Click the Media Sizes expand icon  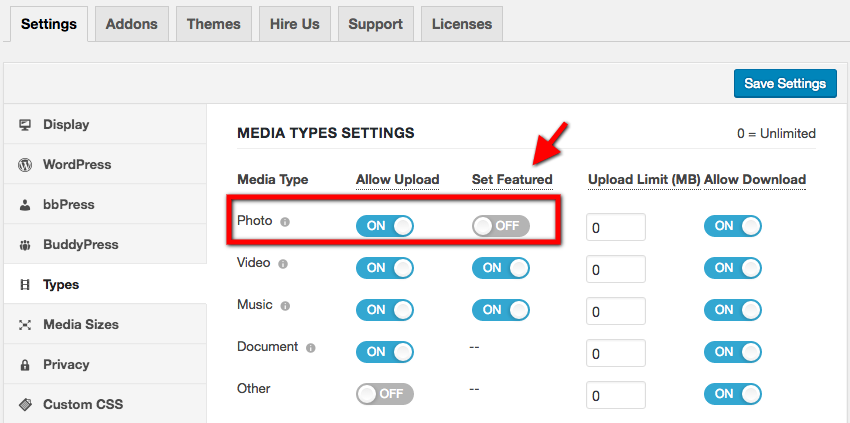click(x=25, y=325)
